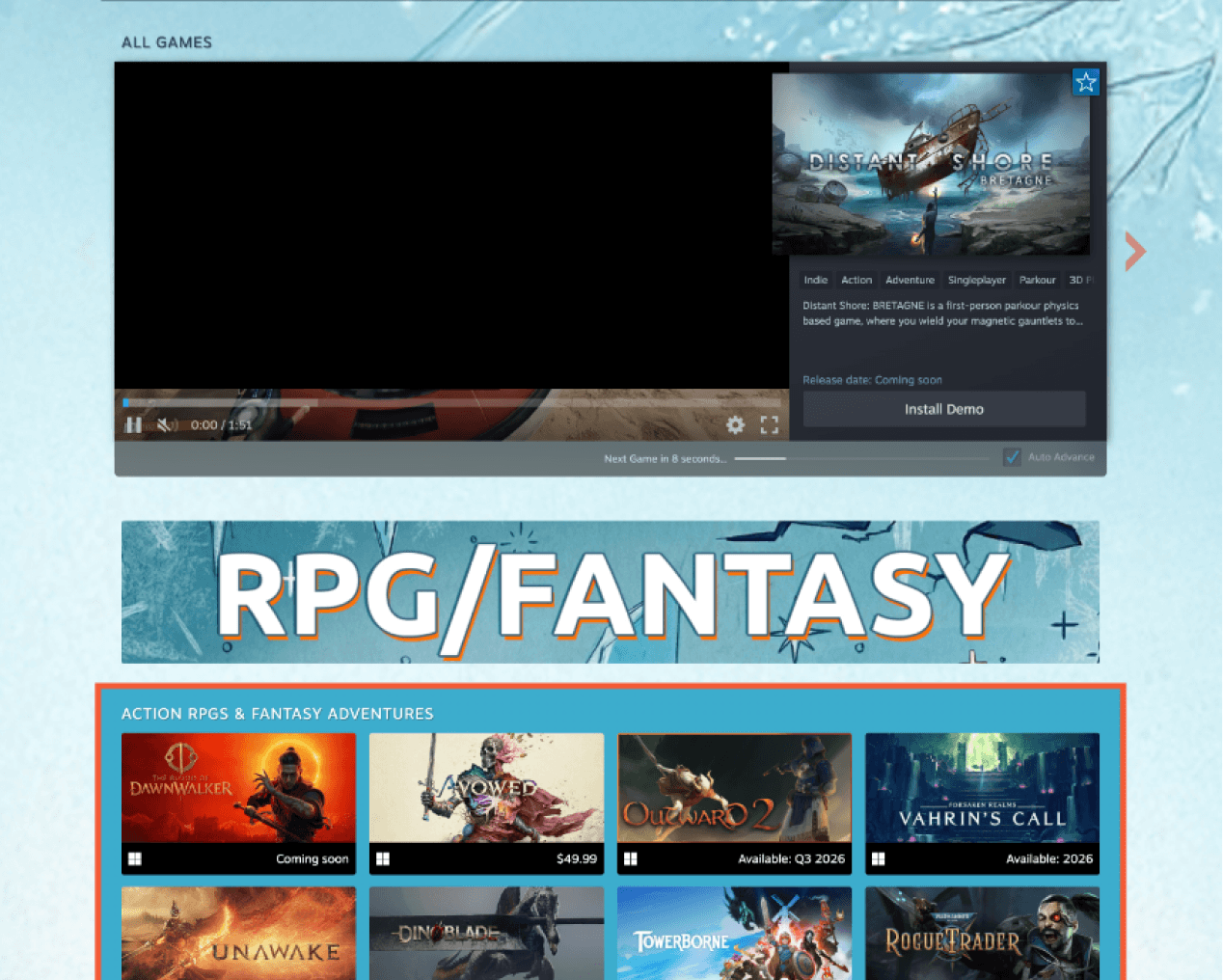
Task: Advance to next game with right arrow
Action: [1135, 251]
